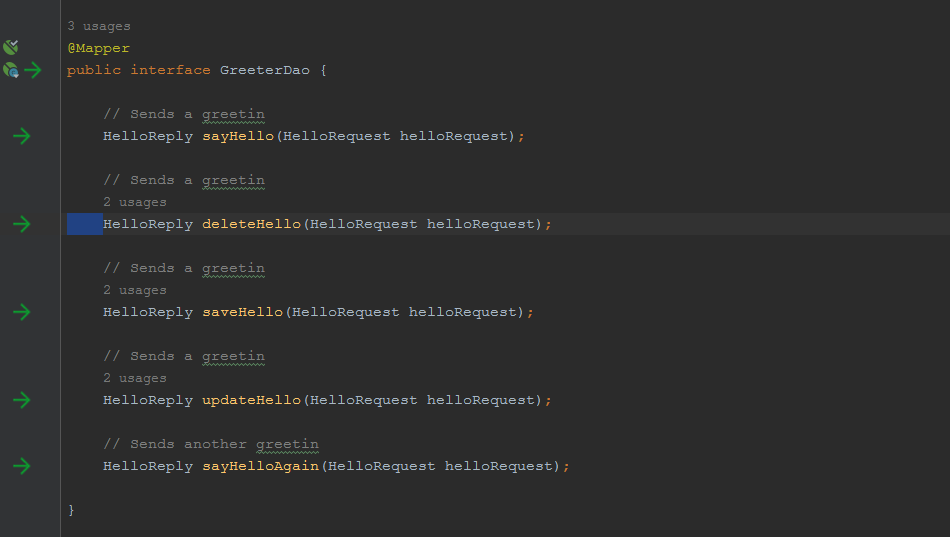Click HelloRequest parameter type in sayHello signature
The height and width of the screenshot is (537, 950).
tap(337, 136)
